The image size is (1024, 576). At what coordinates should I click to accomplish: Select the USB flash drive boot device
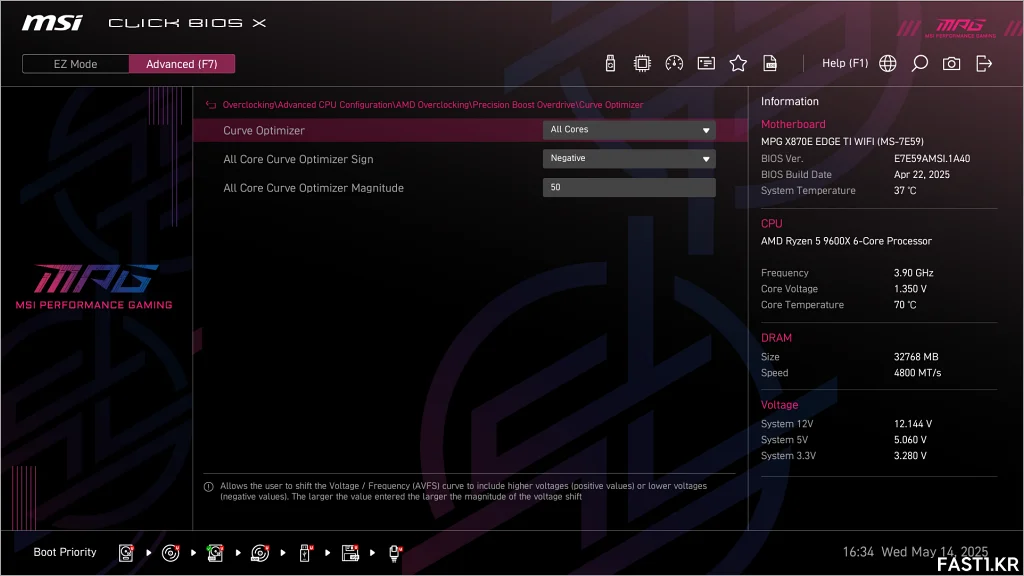(x=305, y=553)
